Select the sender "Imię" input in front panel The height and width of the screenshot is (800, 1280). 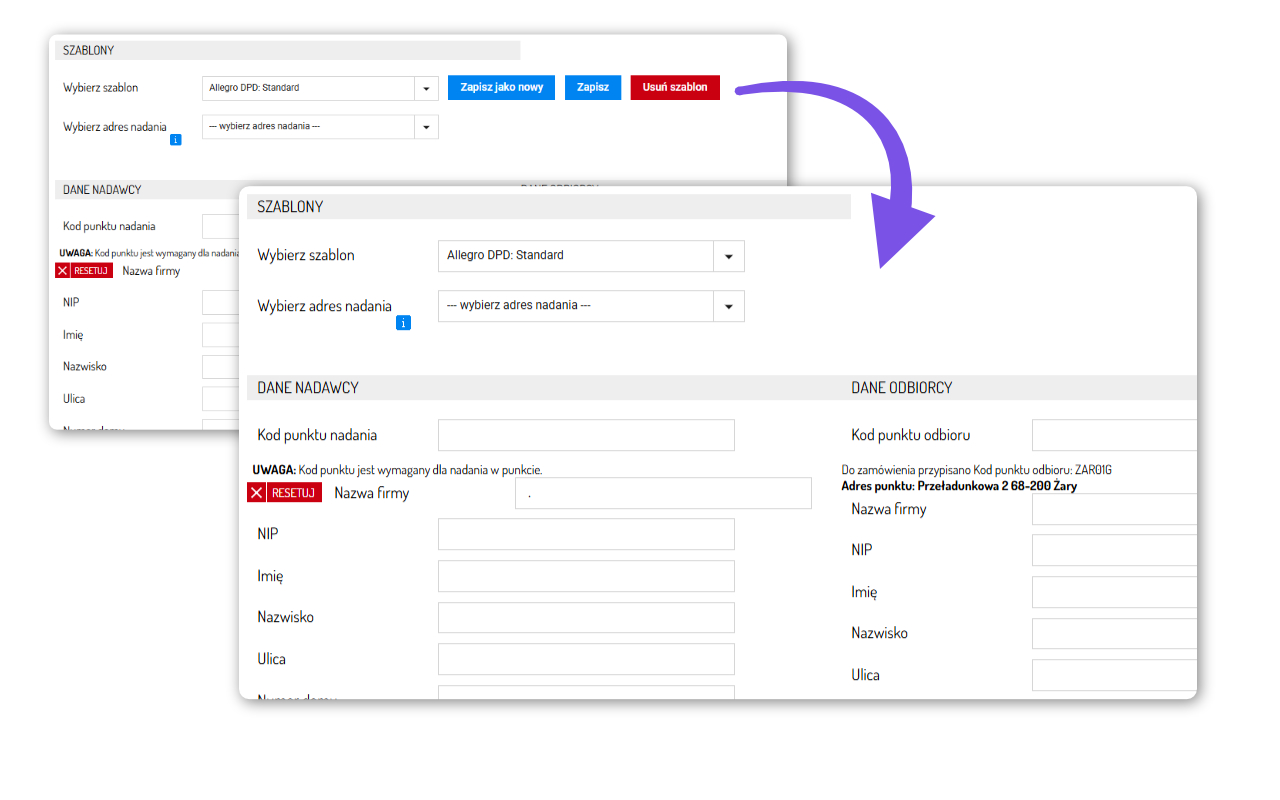click(586, 576)
